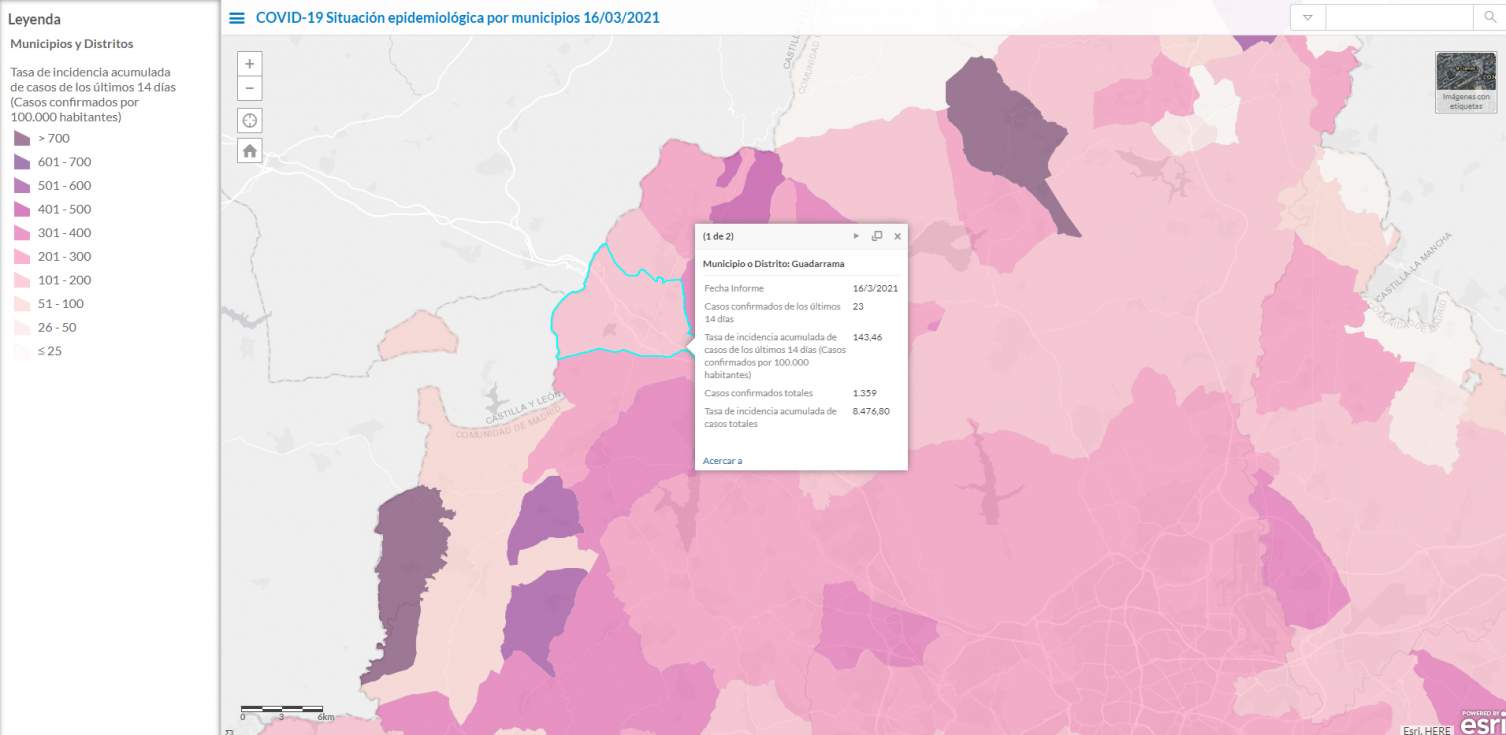This screenshot has width=1506, height=735.
Task: Click the find my location icon
Action: pyautogui.click(x=250, y=121)
